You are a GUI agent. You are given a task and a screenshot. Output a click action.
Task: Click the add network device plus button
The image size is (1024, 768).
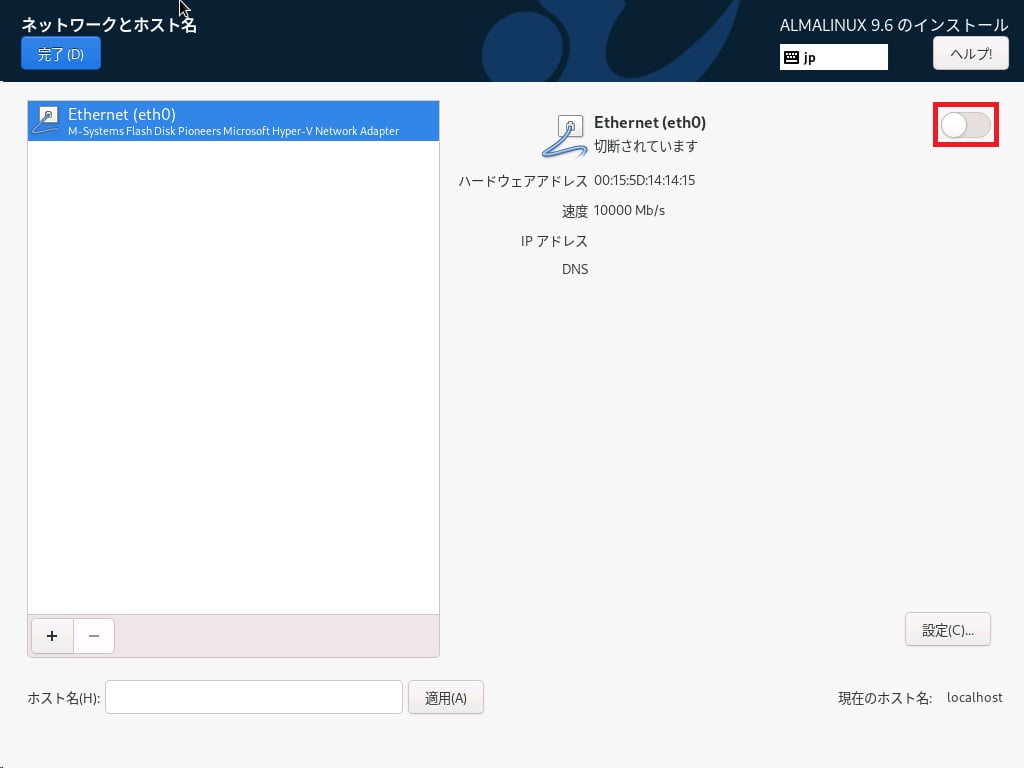point(52,636)
